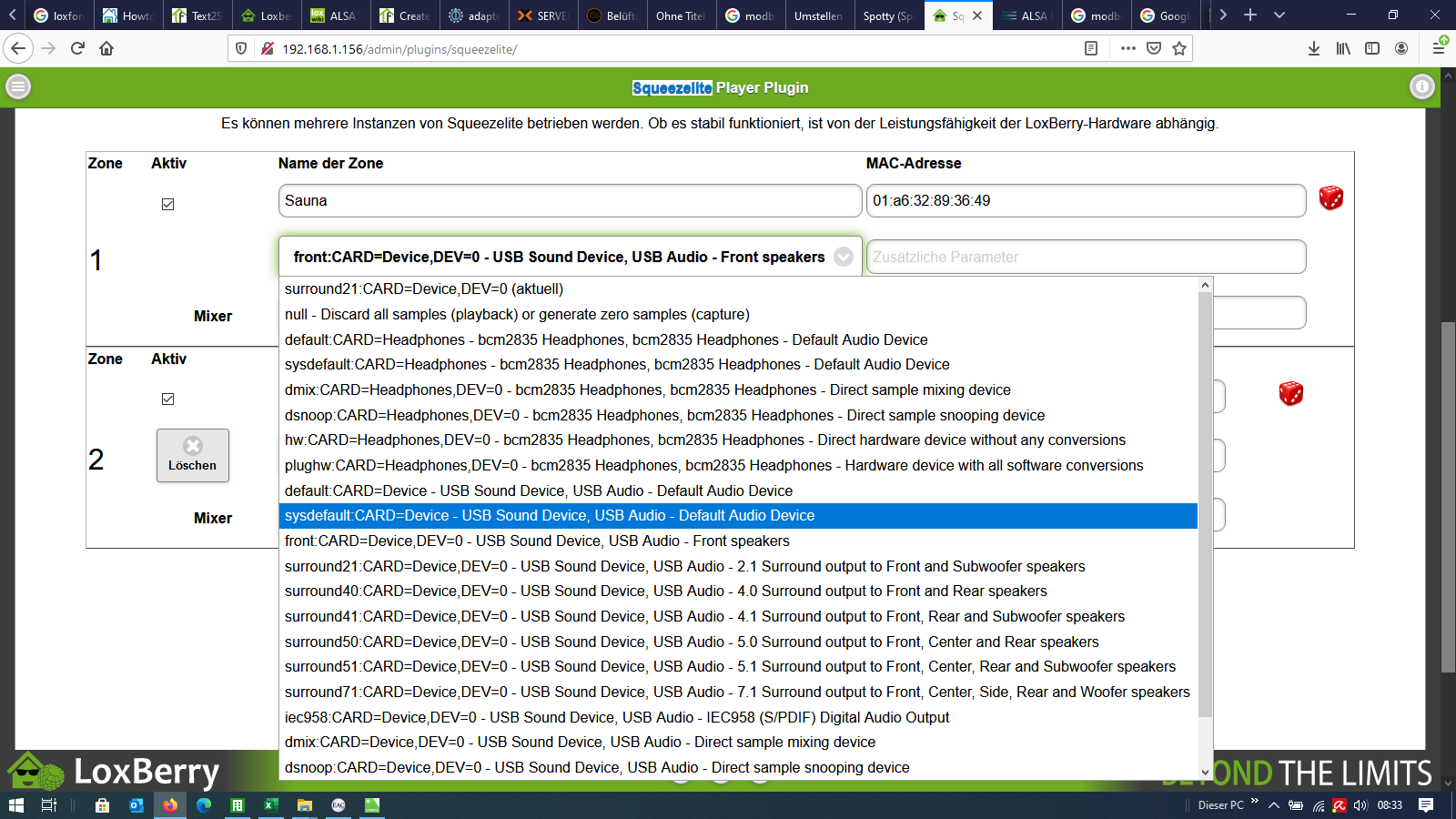Viewport: 1456px width, 819px height.
Task: Choose dsnoop:CARD=Headphones sample snooping option
Action: point(739,415)
